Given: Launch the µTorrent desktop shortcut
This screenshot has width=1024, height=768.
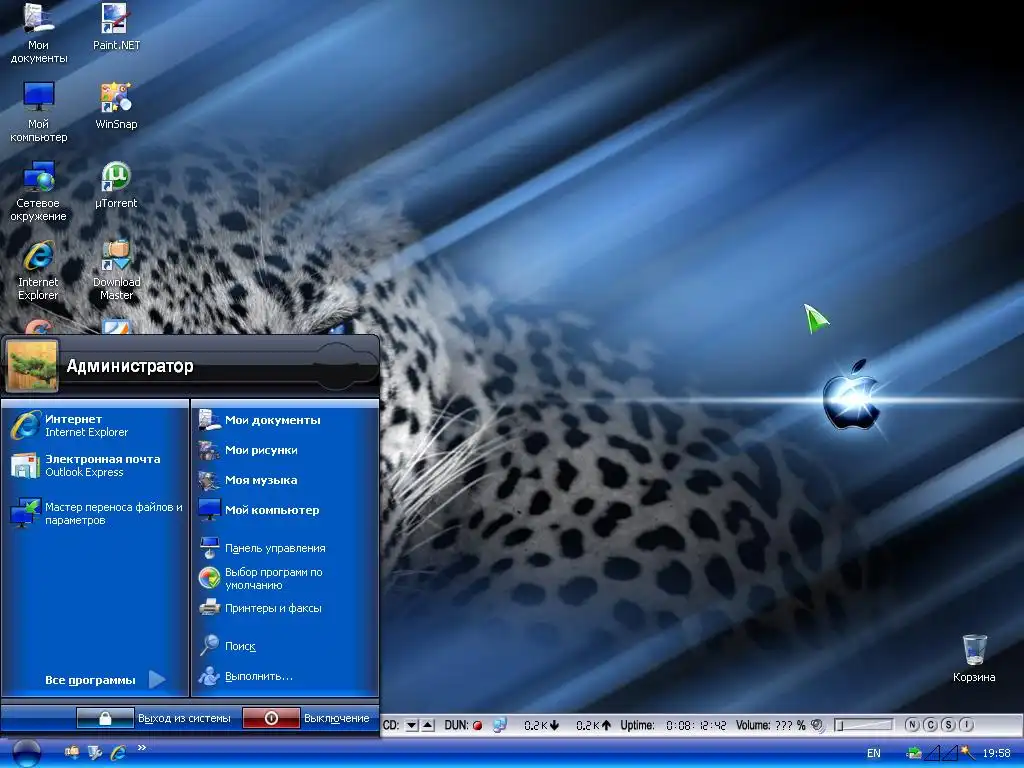Looking at the screenshot, I should 116,185.
